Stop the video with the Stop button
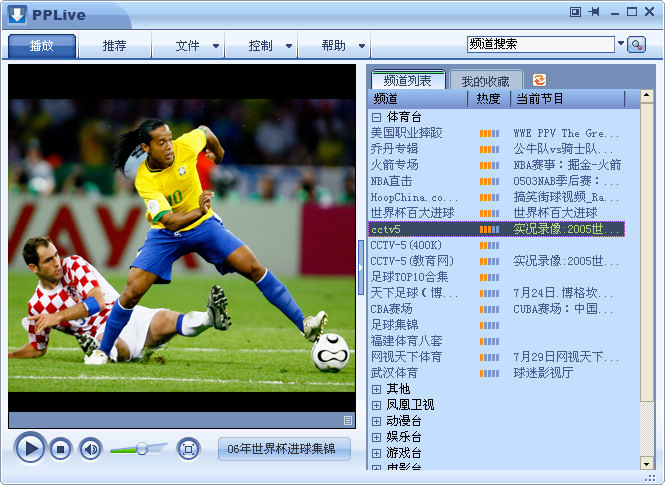Image resolution: width=665 pixels, height=485 pixels. click(60, 449)
